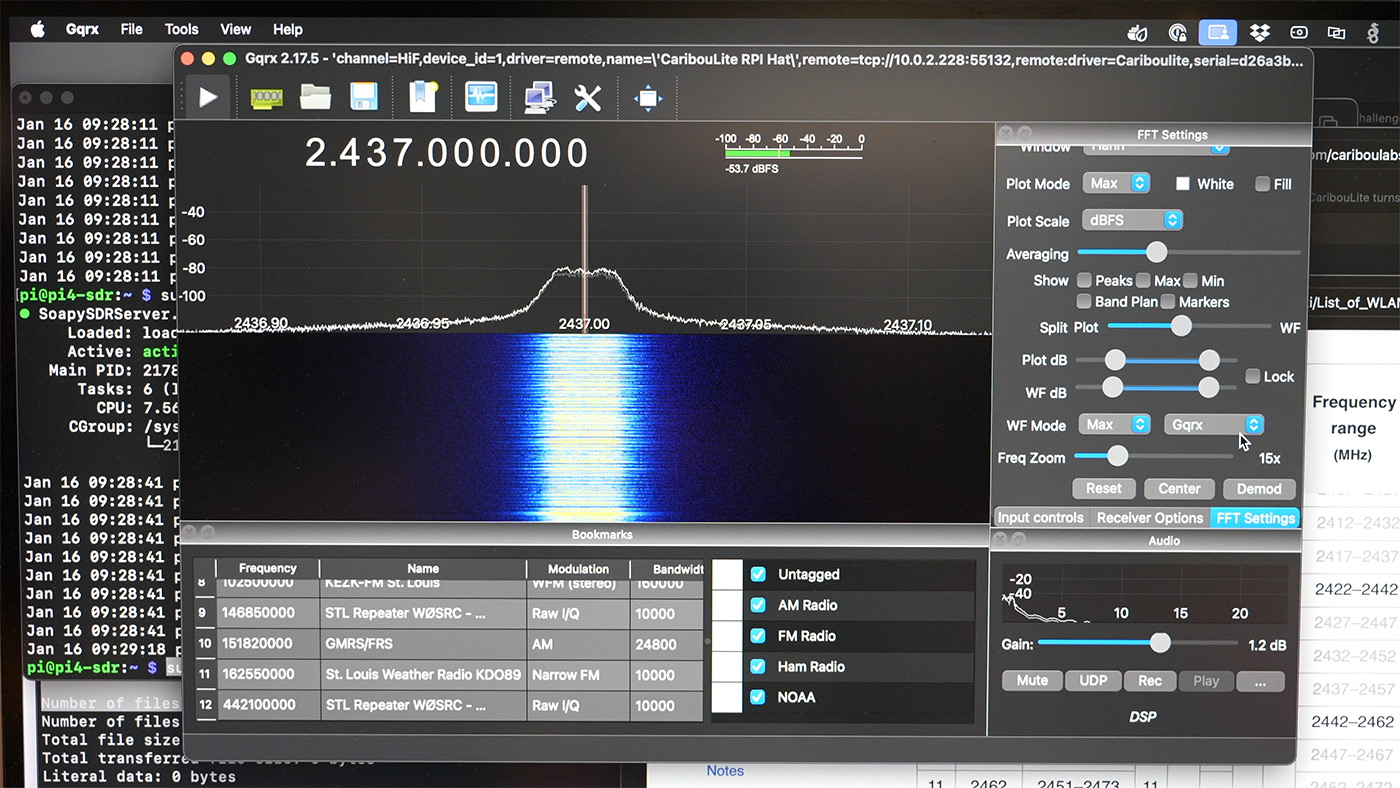Open remote control settings wrench icon
The height and width of the screenshot is (788, 1400).
588,97
